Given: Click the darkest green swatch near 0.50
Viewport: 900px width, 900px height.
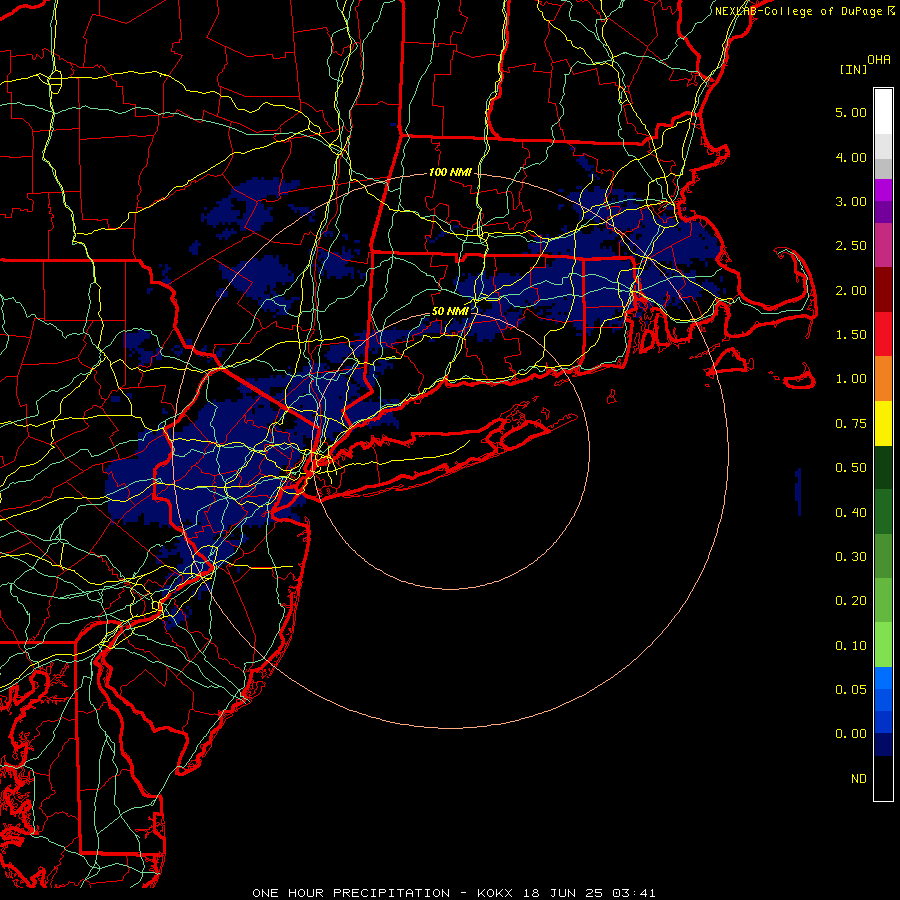Looking at the screenshot, I should pyautogui.click(x=883, y=467).
